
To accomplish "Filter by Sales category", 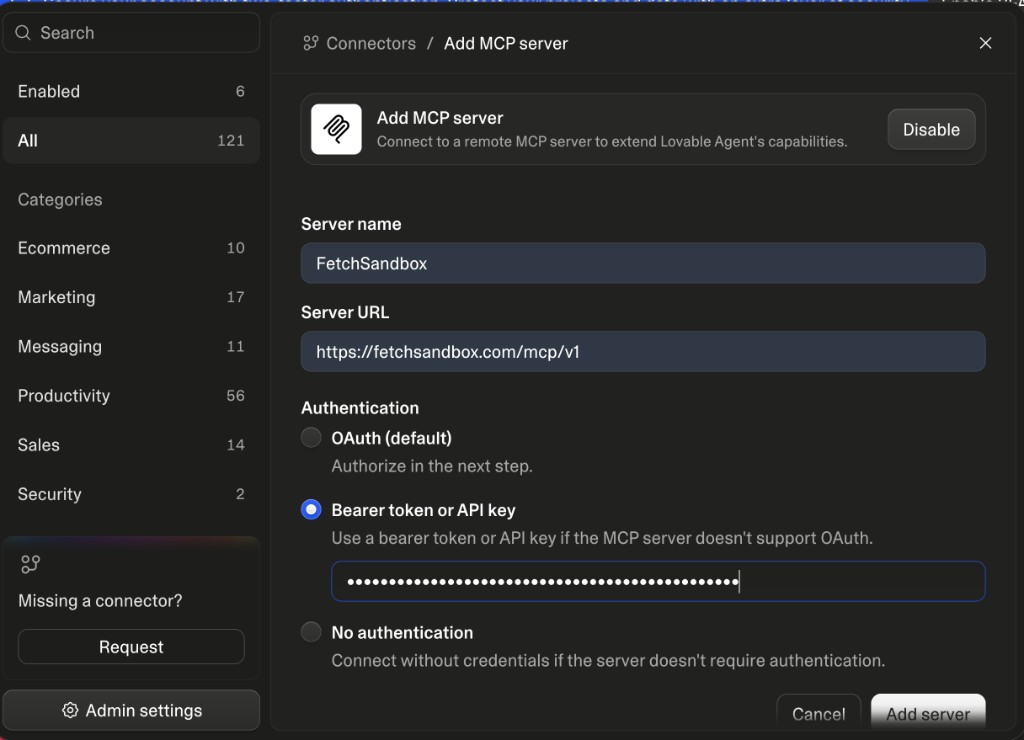I will click(131, 445).
